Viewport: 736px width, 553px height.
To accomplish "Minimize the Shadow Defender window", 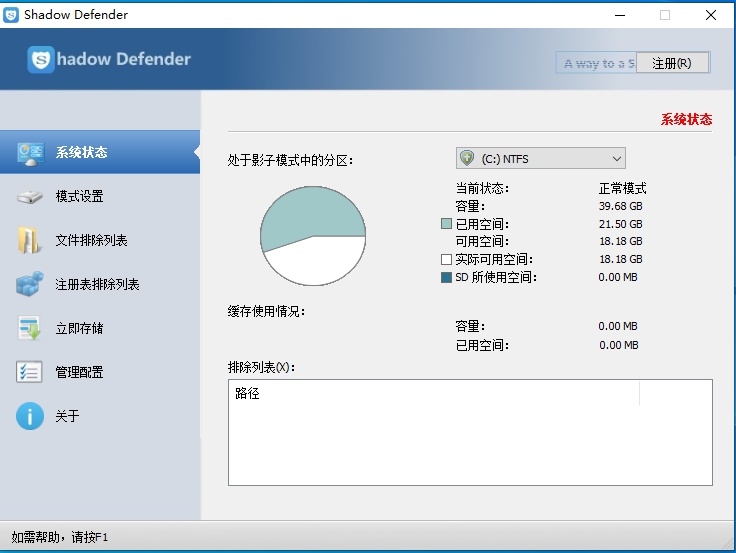I will (620, 15).
